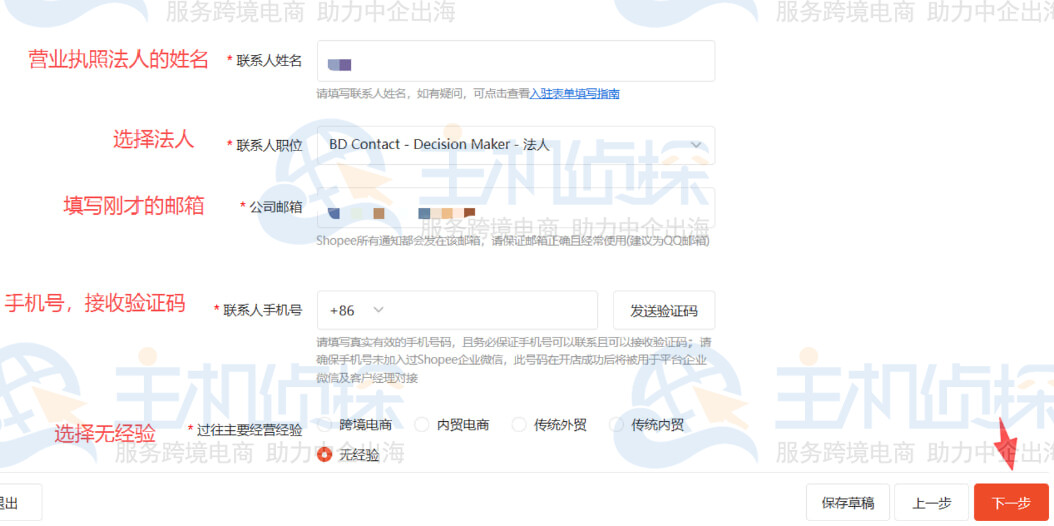
Task: Click the 过往主要经营经验 label
Action: tap(249, 430)
